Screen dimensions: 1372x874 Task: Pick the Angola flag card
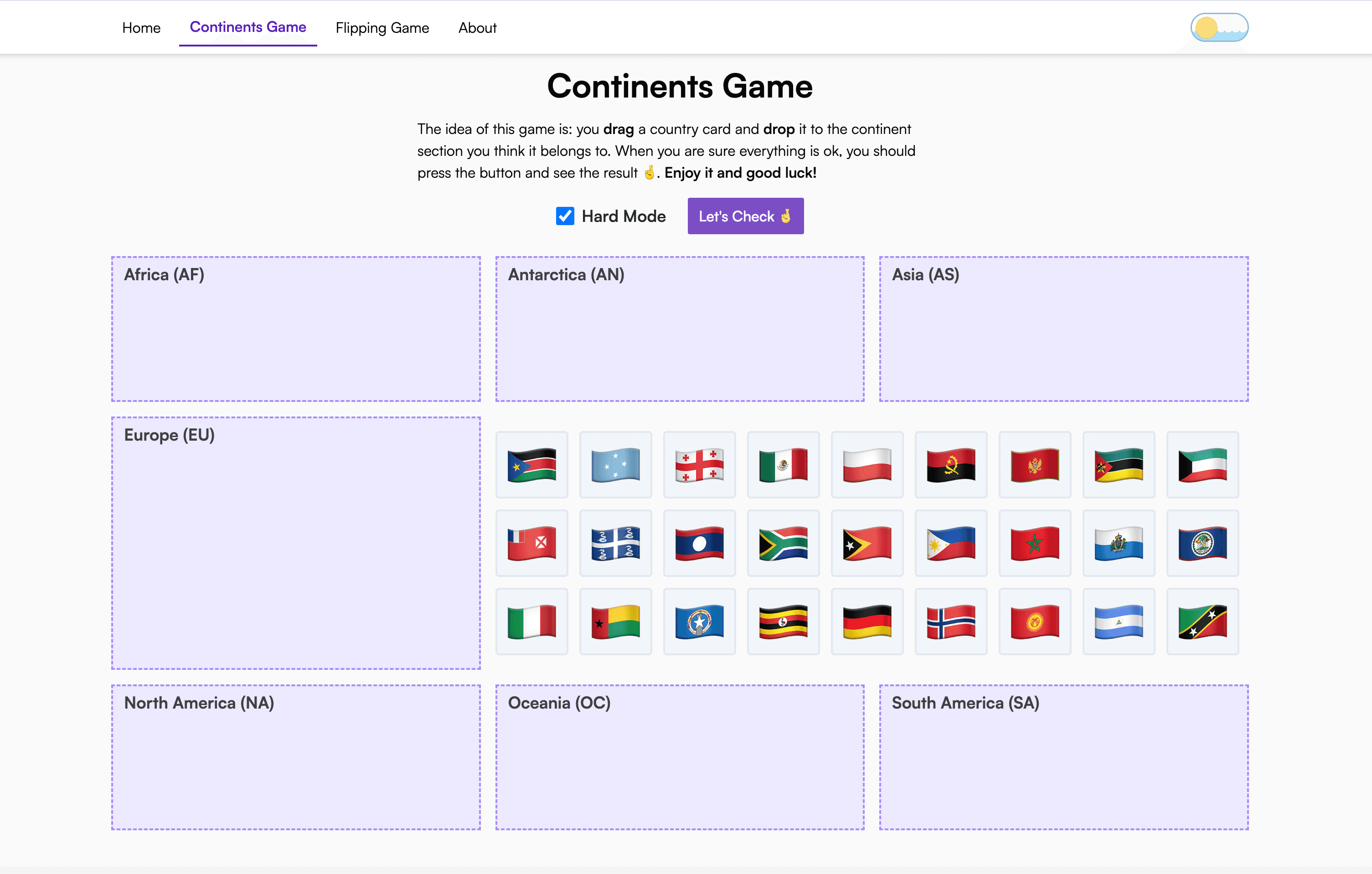click(951, 465)
